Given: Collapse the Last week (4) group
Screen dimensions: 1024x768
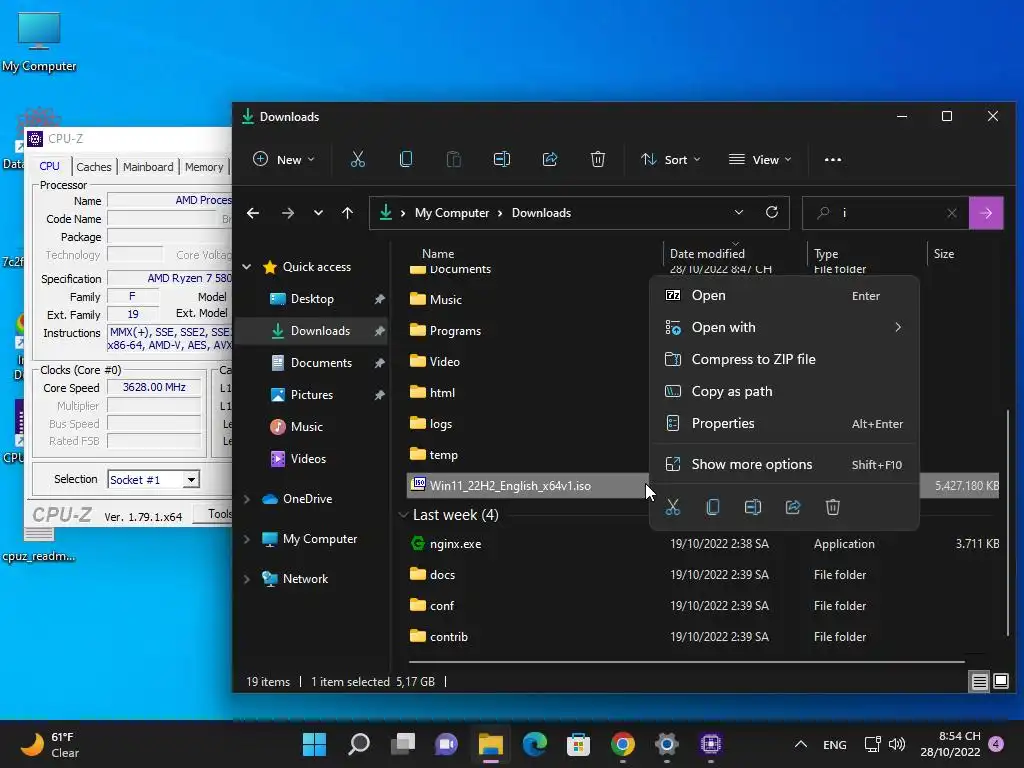Looking at the screenshot, I should (x=403, y=515).
